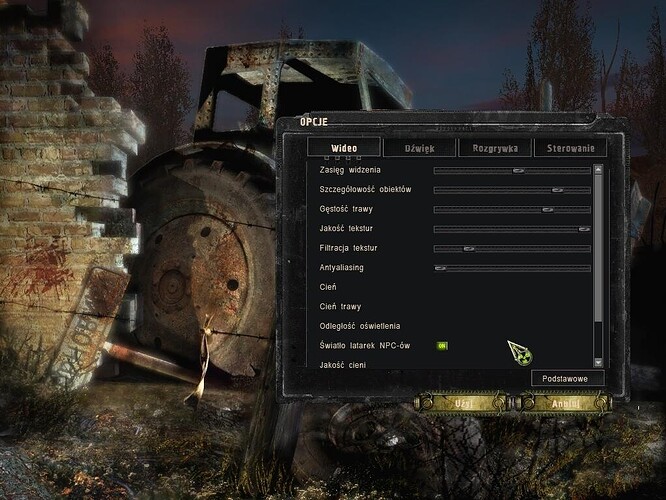Open the Rozgrywka tab

coord(495,148)
